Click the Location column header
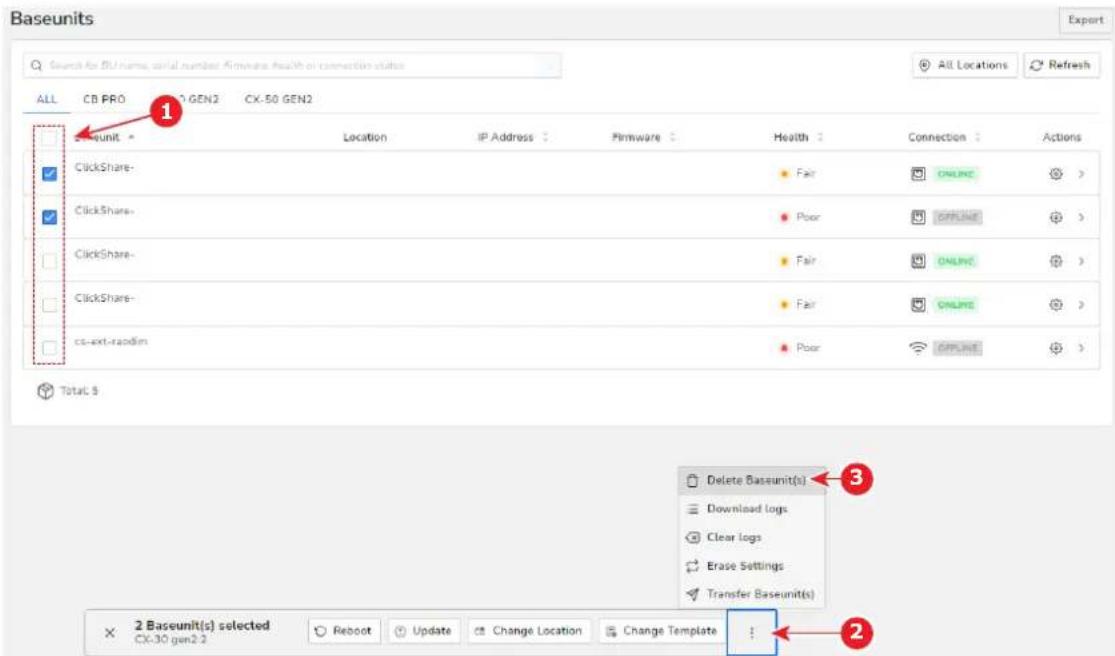Image resolution: width=1115 pixels, height=656 pixels. [365, 137]
